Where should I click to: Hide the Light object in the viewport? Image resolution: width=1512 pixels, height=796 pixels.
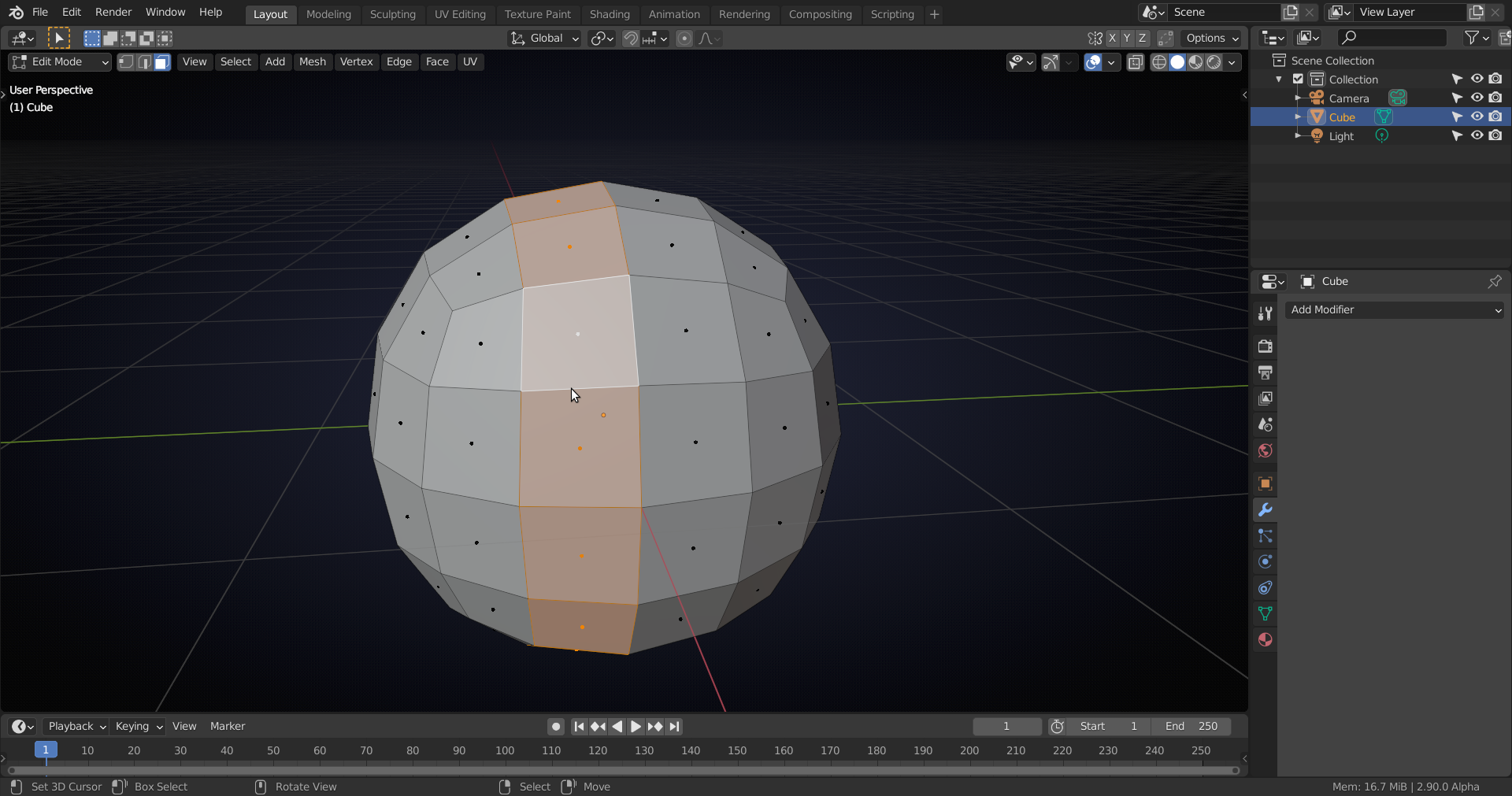pyautogui.click(x=1477, y=135)
